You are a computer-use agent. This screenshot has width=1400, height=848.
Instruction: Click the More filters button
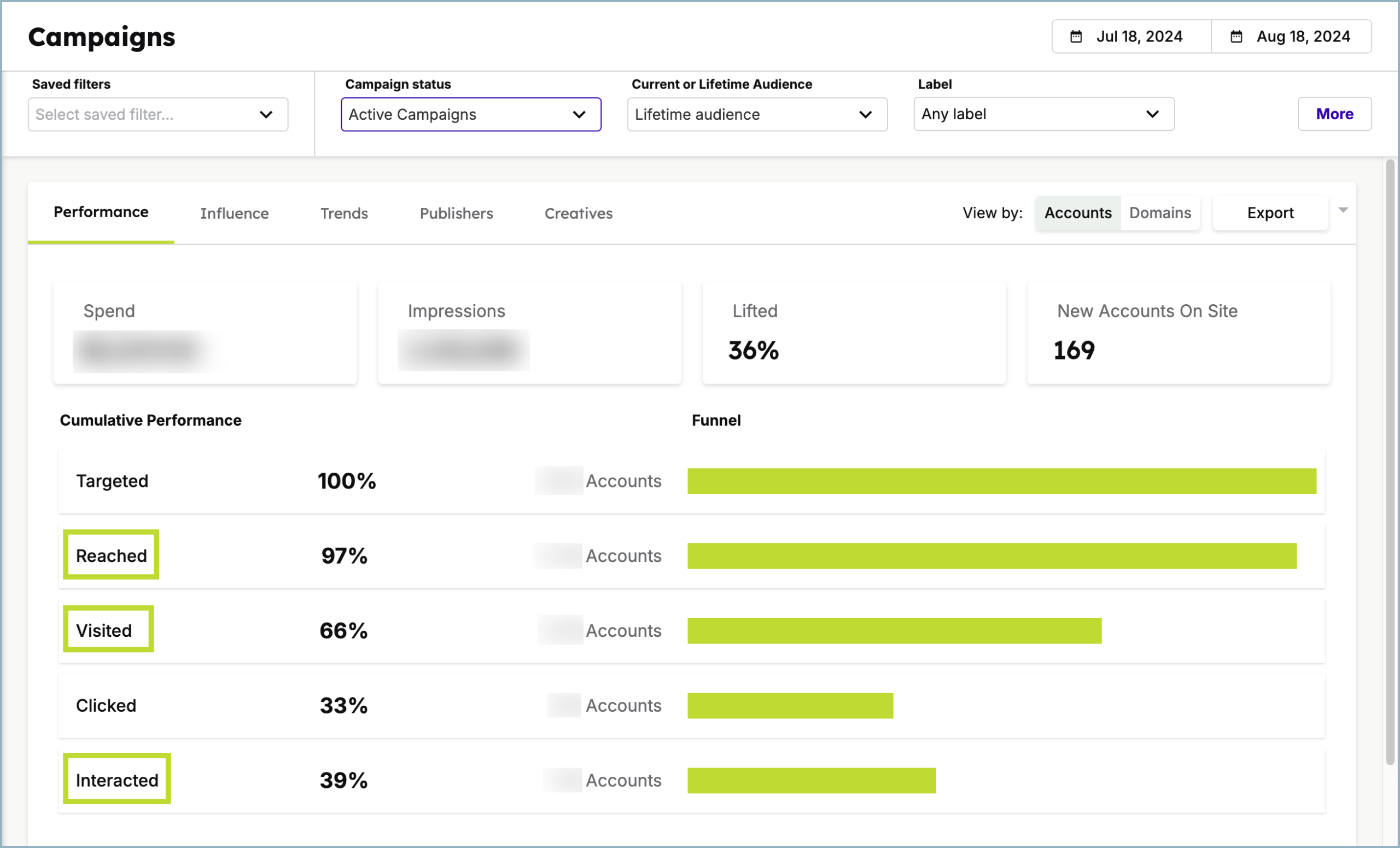click(x=1334, y=114)
